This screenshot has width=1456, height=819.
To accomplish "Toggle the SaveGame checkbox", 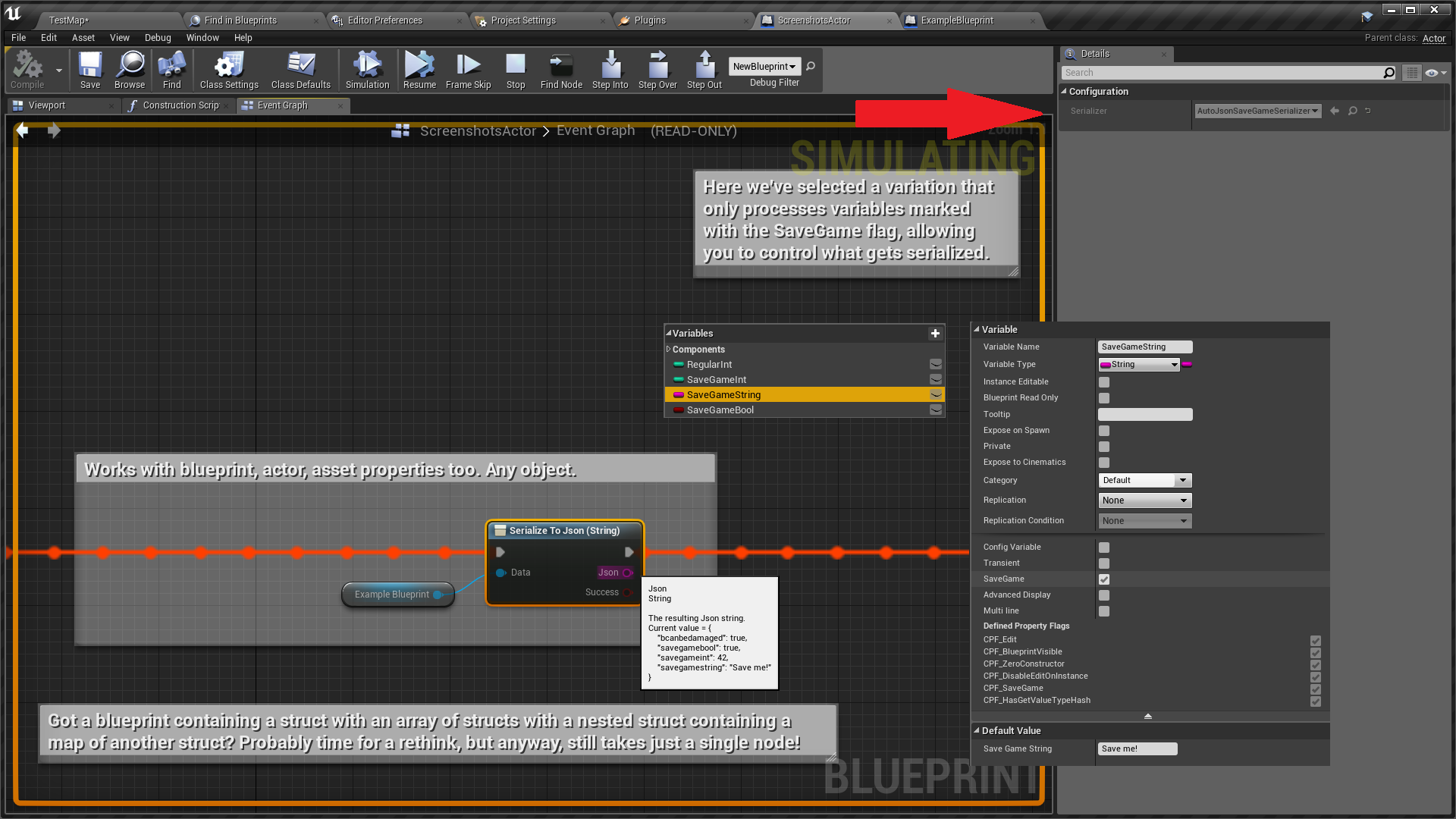I will (x=1104, y=579).
